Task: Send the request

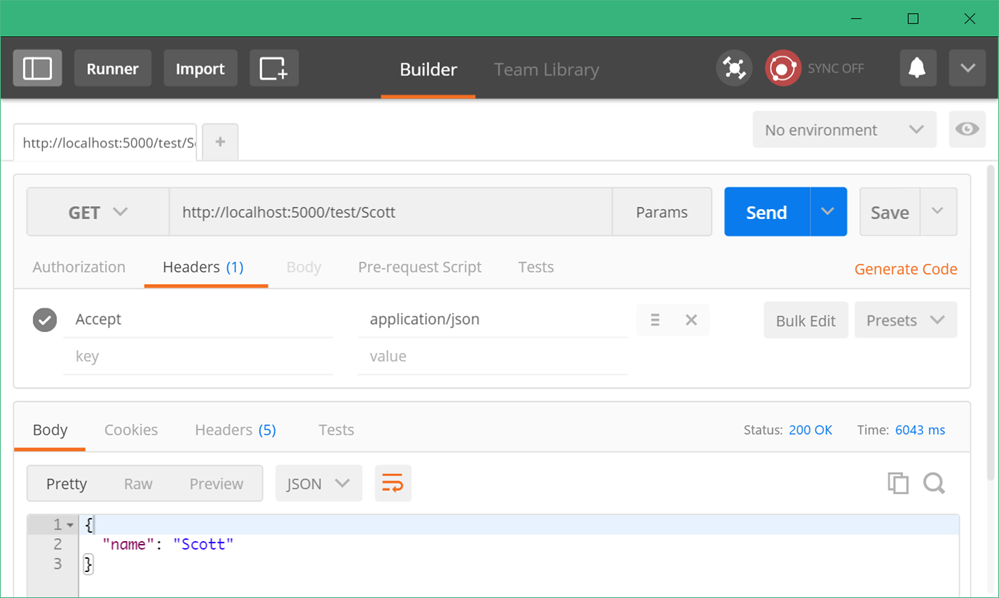Action: [765, 211]
